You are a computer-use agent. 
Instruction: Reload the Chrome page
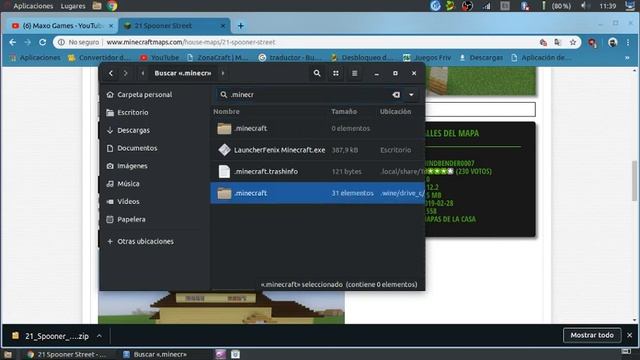(42, 42)
